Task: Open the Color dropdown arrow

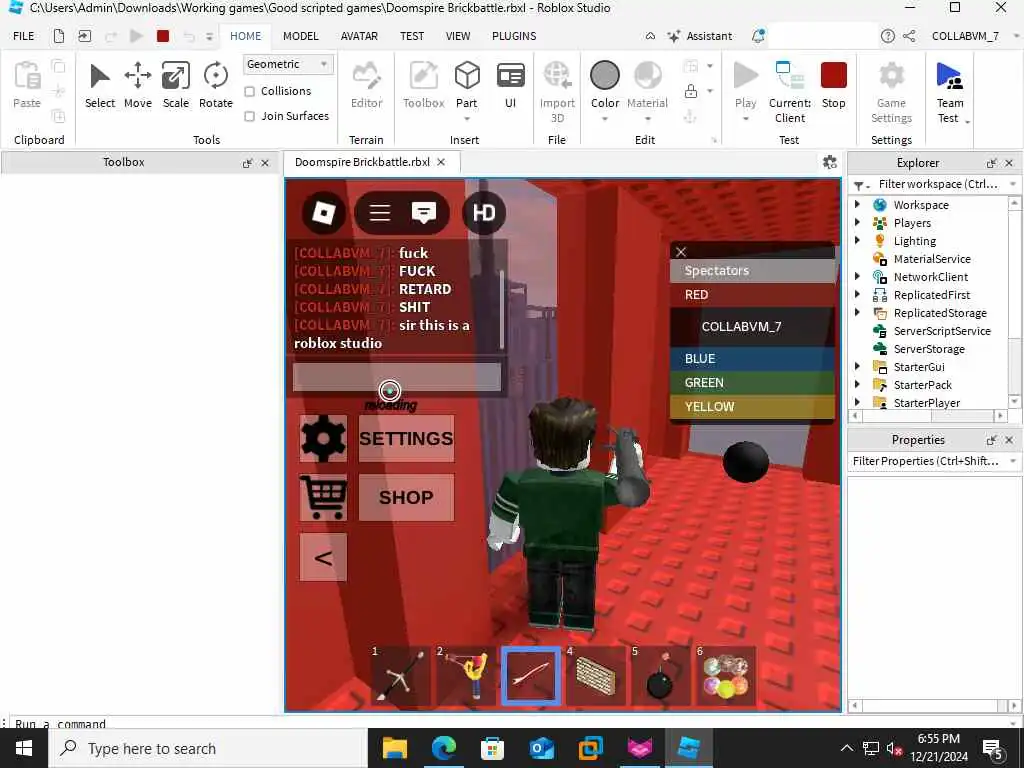Action: coord(605,119)
